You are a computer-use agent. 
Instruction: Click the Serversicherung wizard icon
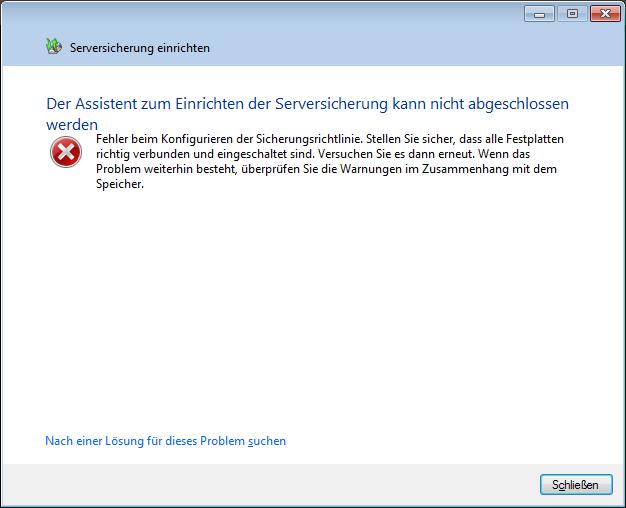pyautogui.click(x=54, y=47)
